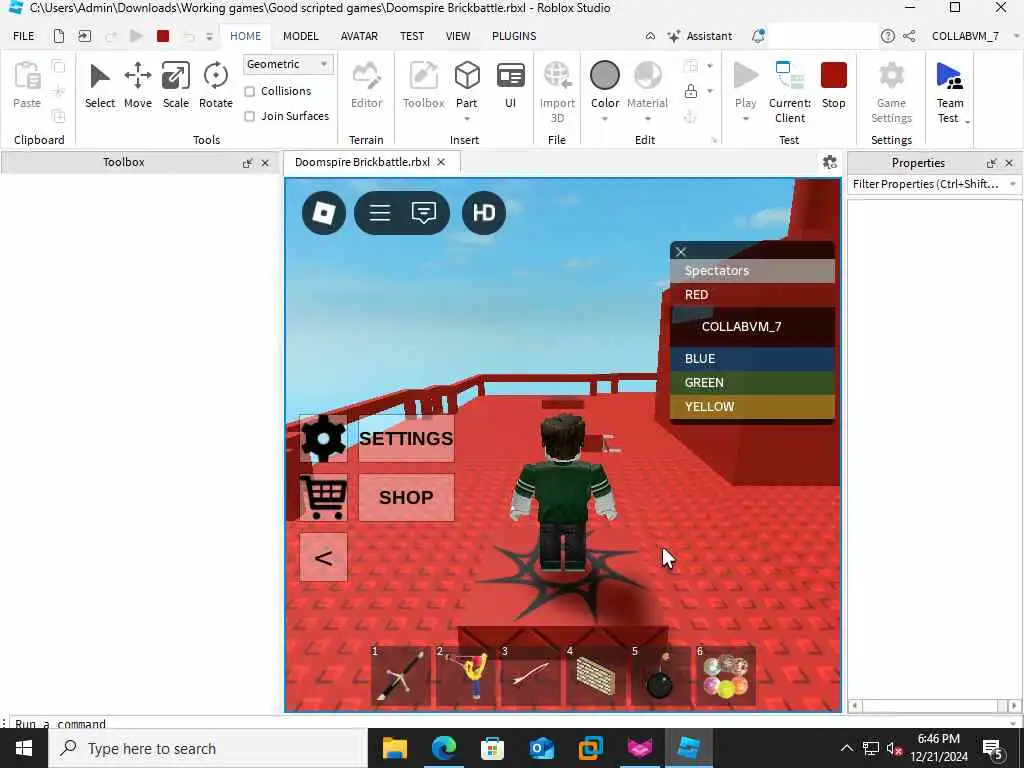This screenshot has width=1024, height=768.
Task: Switch to the AVATAR ribbon tab
Action: pos(359,36)
